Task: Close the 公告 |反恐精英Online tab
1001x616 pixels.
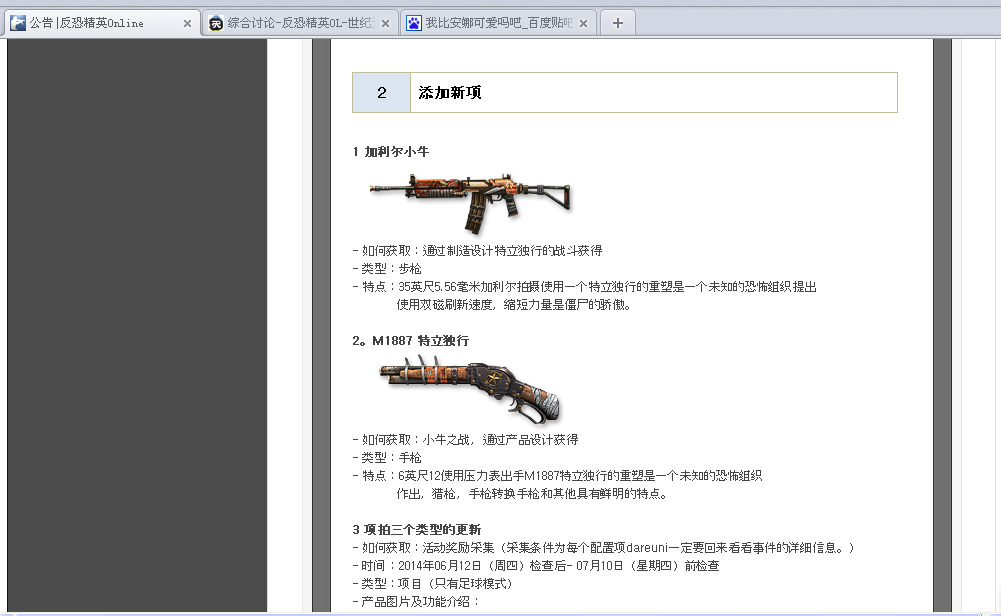Action: (187, 24)
